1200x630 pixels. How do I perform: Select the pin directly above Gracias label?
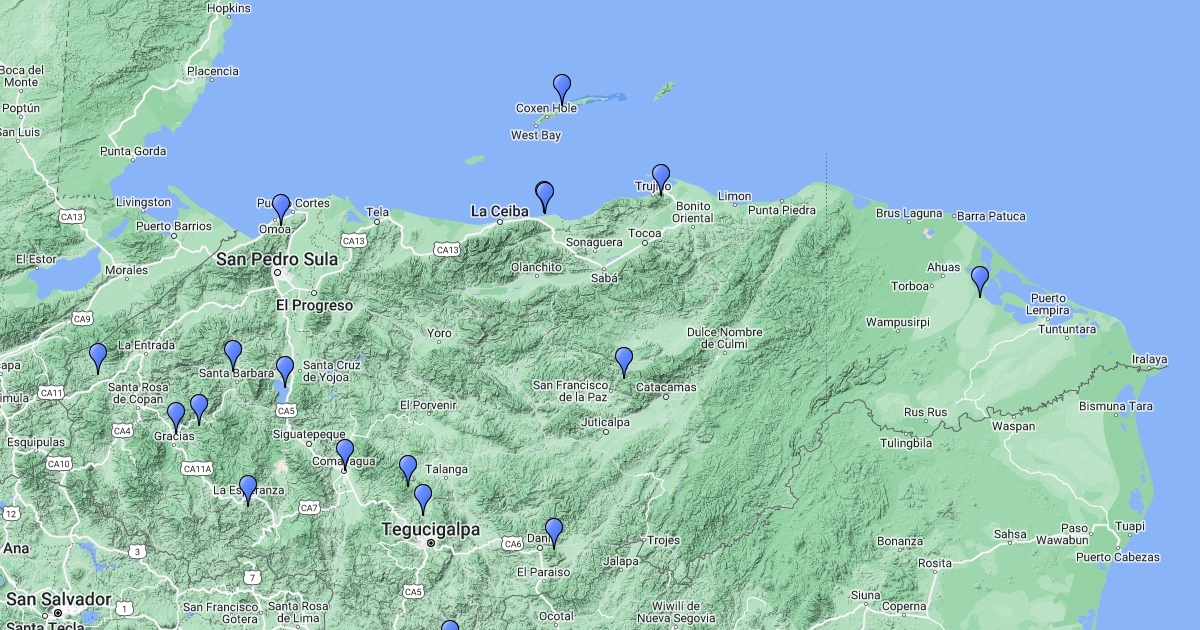pyautogui.click(x=176, y=416)
